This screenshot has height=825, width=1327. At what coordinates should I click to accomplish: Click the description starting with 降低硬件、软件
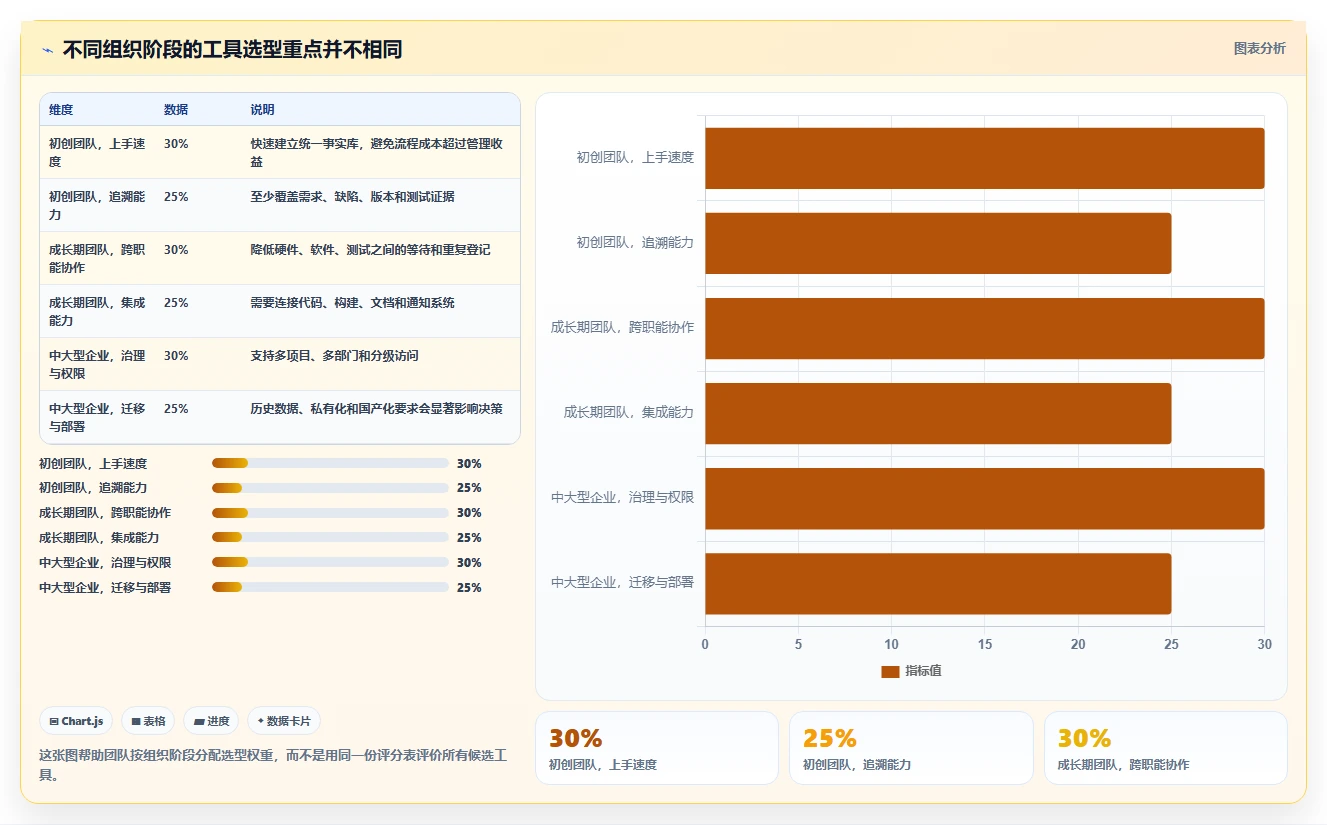(371, 250)
